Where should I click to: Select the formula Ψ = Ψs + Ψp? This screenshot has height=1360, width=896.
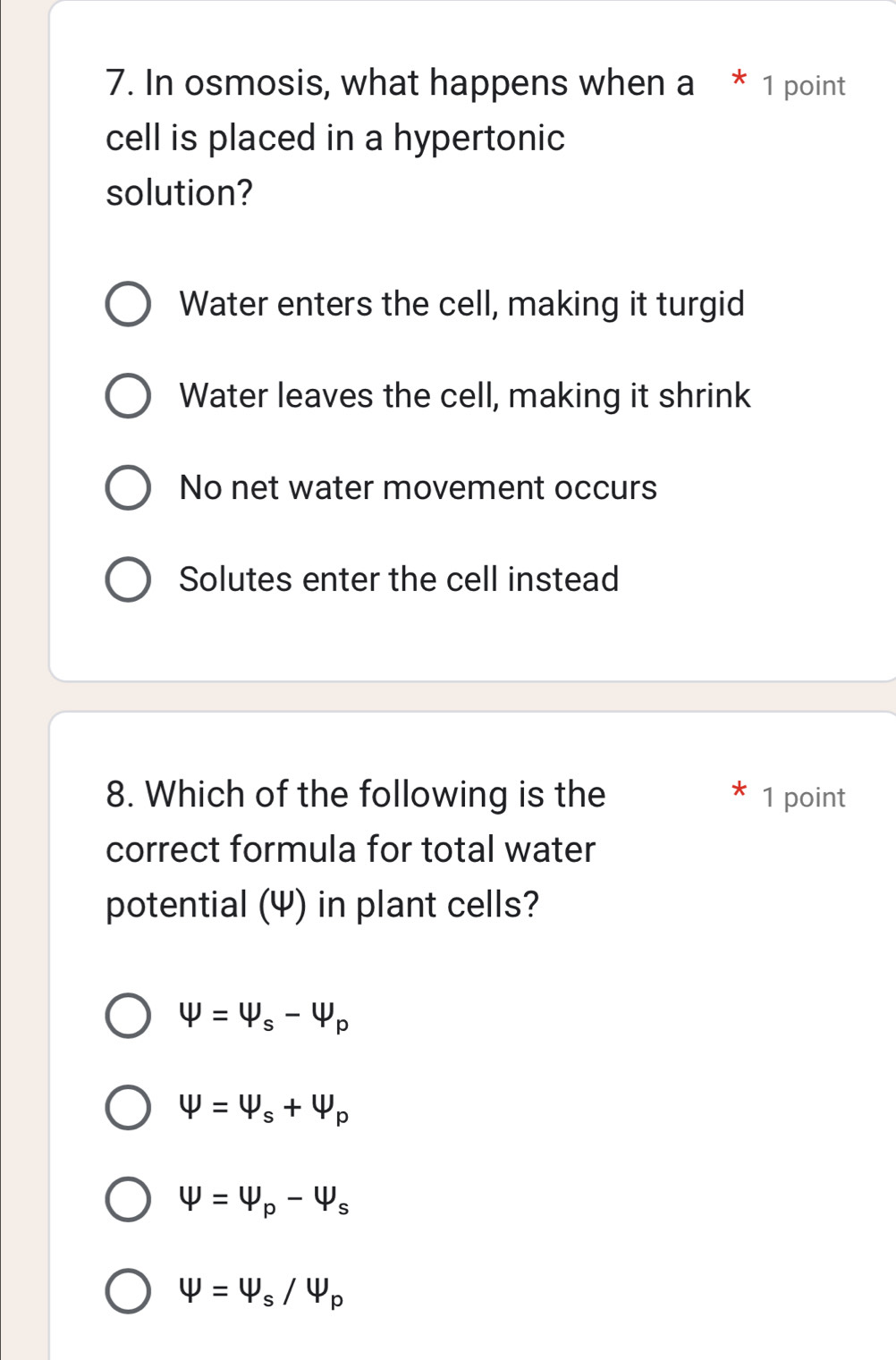(x=128, y=1110)
